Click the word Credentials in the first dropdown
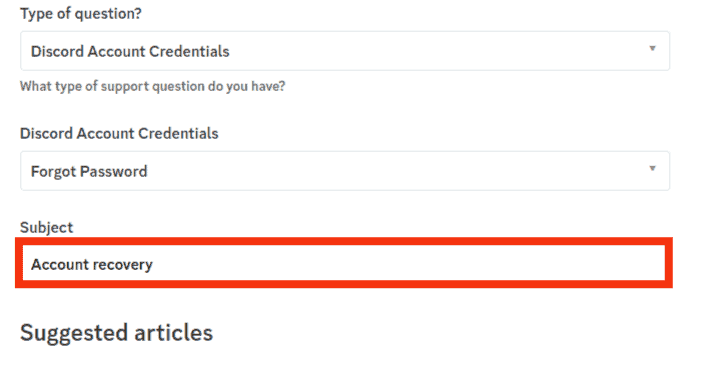 point(189,51)
